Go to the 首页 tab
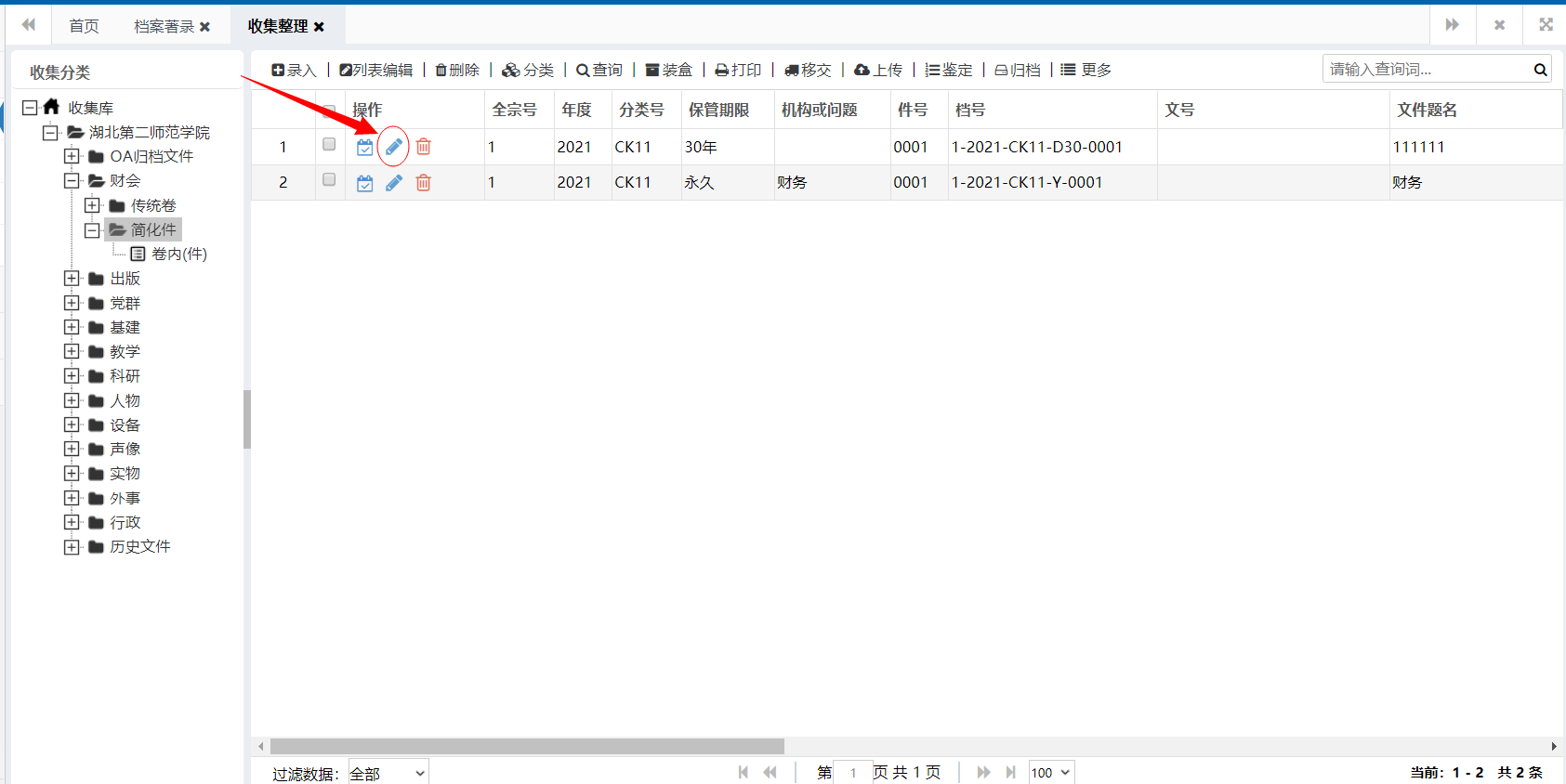The image size is (1566, 784). pyautogui.click(x=84, y=26)
